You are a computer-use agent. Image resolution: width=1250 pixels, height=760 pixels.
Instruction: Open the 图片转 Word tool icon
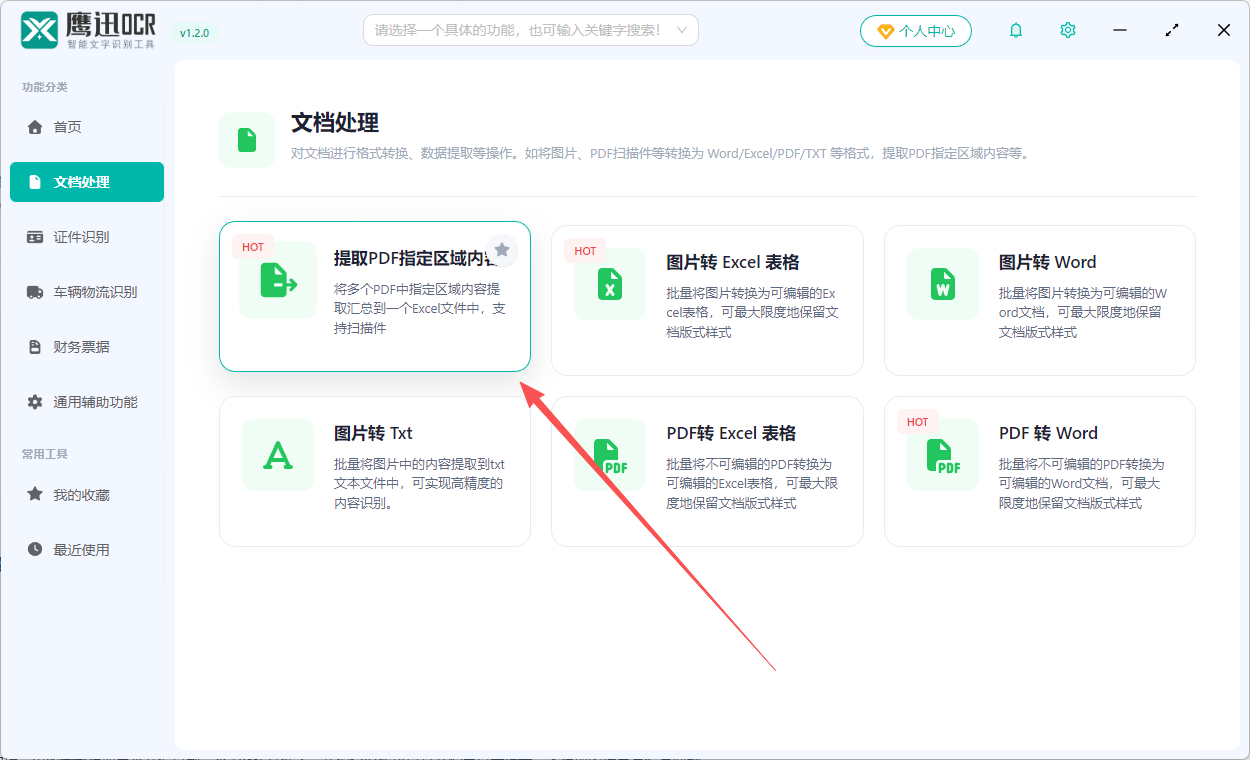(942, 283)
